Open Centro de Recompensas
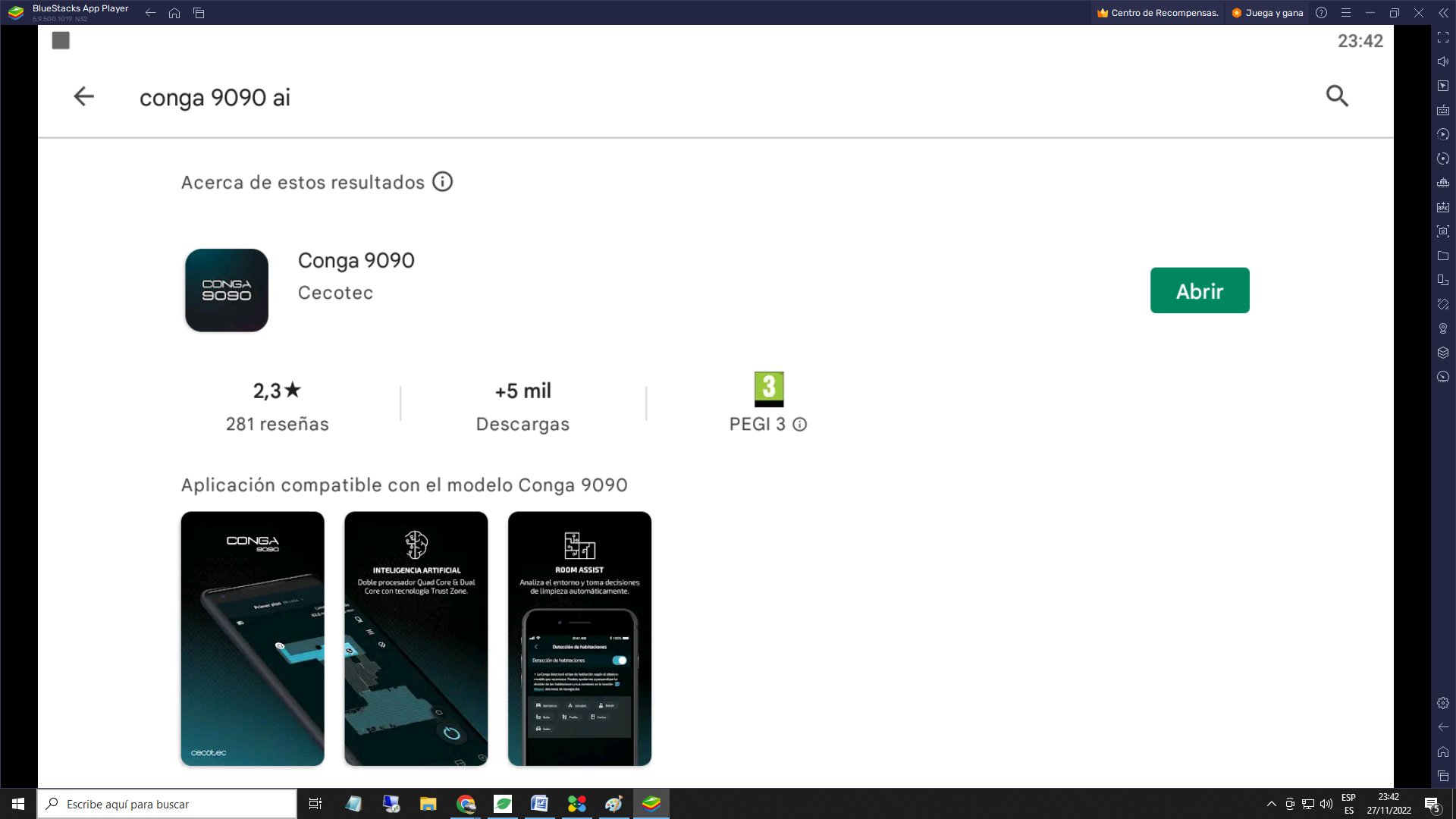 tap(1157, 13)
